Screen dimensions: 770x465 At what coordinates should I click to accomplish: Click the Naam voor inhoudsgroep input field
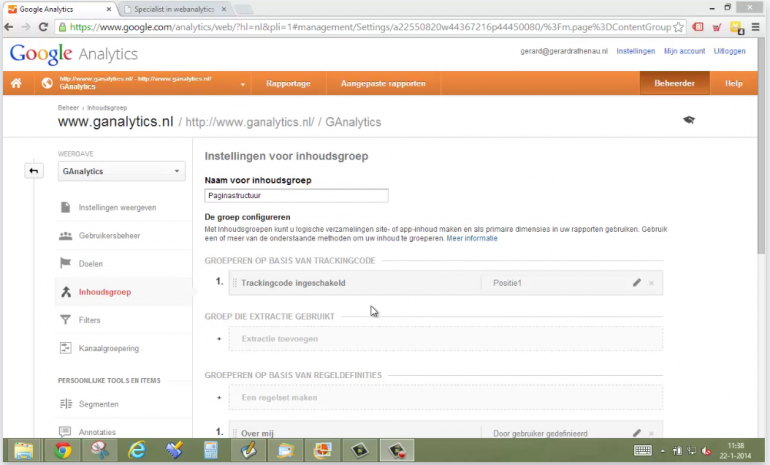click(296, 195)
